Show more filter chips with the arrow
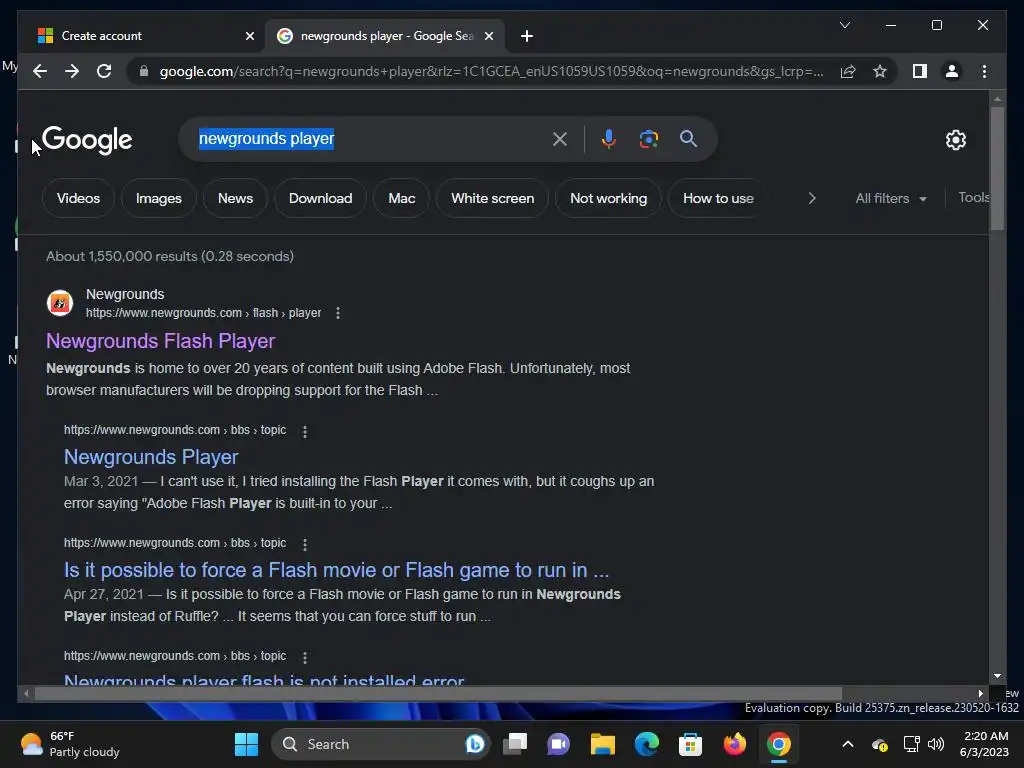This screenshot has width=1024, height=768. pos(812,199)
